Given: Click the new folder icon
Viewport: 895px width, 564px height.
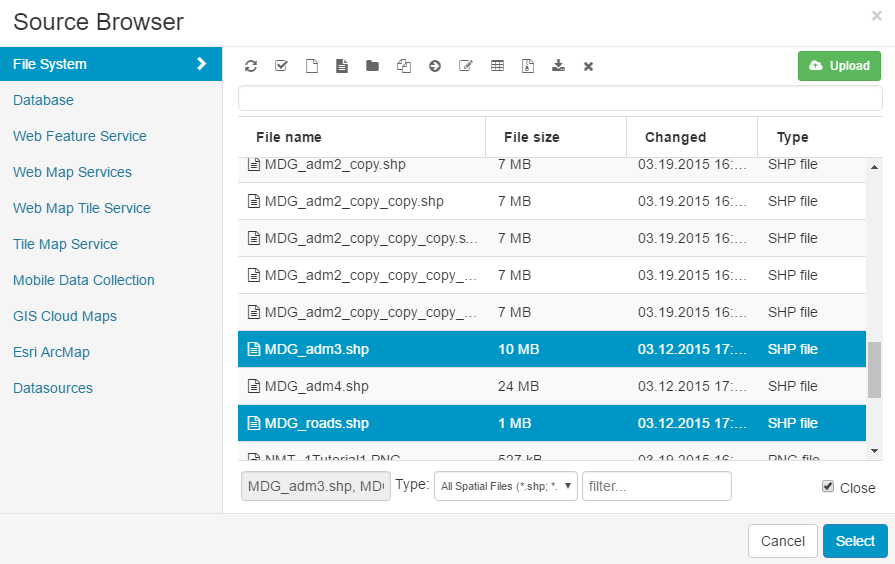Looking at the screenshot, I should 372,66.
